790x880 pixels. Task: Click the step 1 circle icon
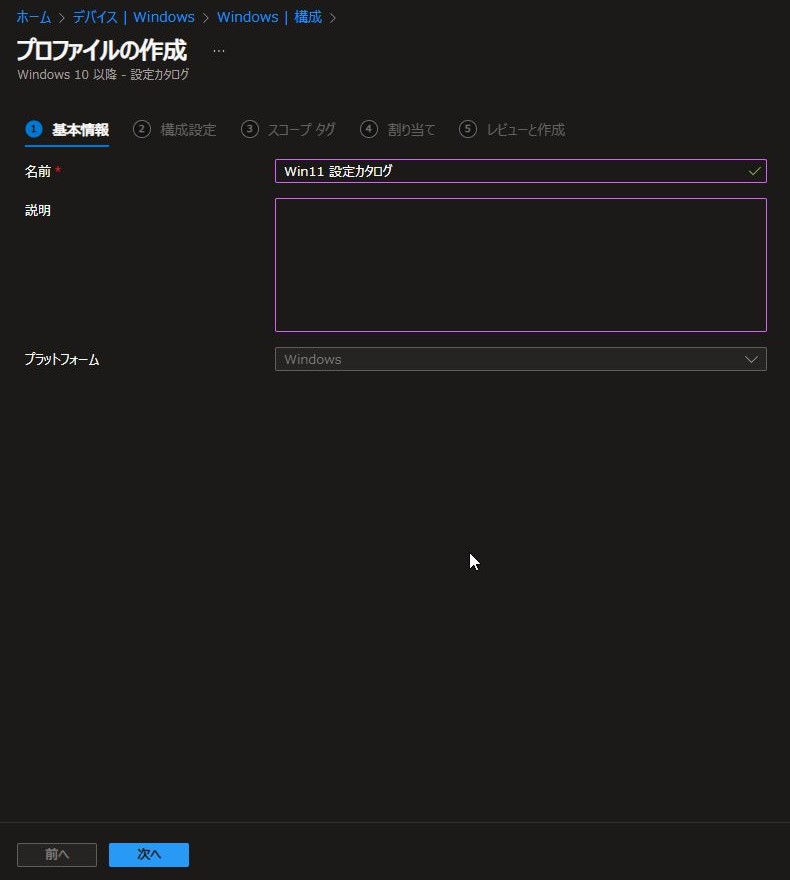[x=34, y=129]
